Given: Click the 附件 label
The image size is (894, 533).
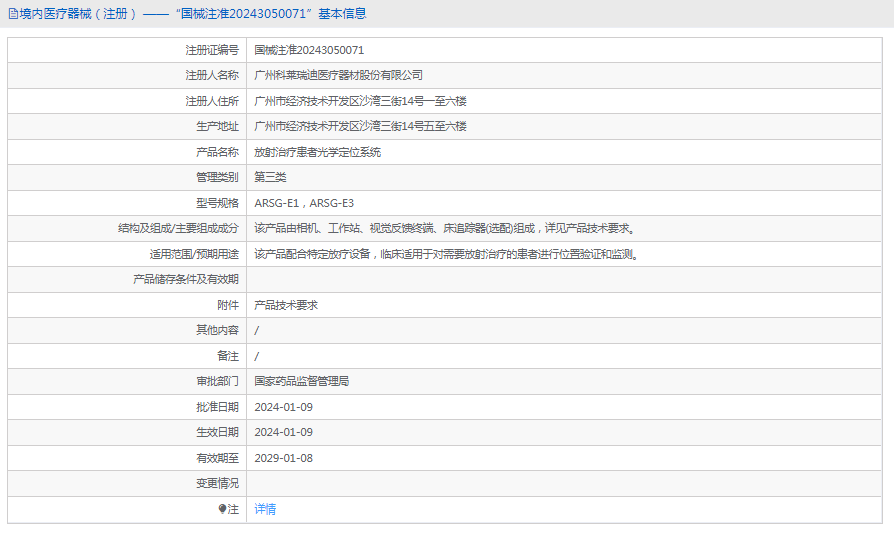Looking at the screenshot, I should 228,305.
